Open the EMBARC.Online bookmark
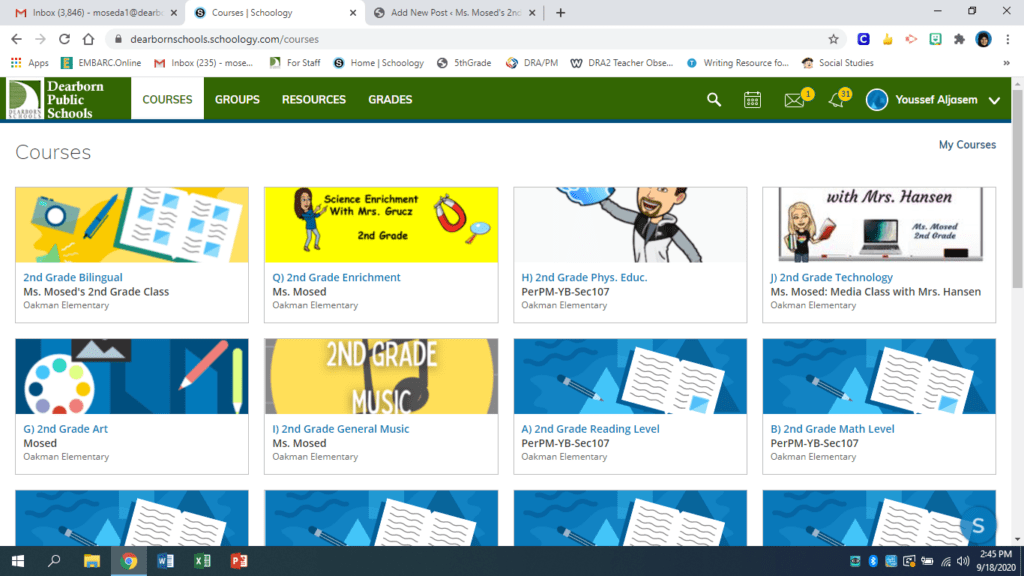The height and width of the screenshot is (576, 1024). 101,63
